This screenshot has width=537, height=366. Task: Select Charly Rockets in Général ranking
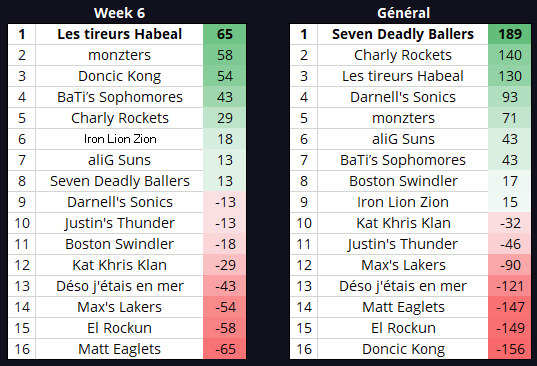tap(403, 55)
